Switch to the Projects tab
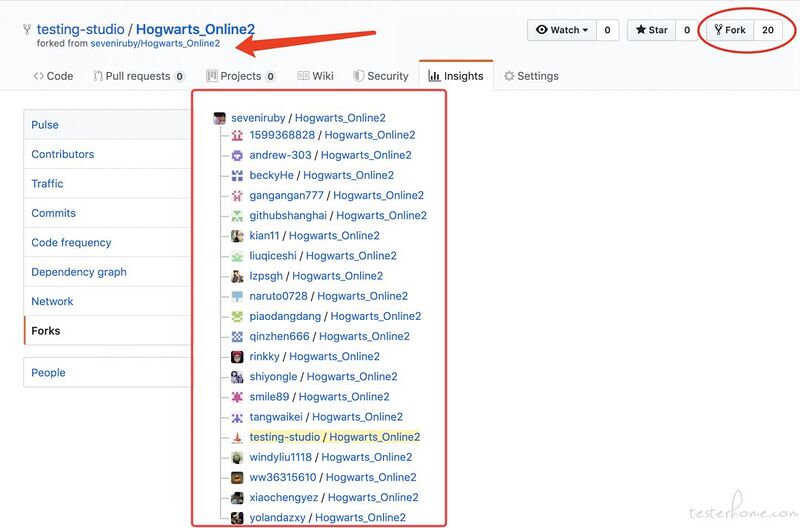800x528 pixels. [241, 76]
